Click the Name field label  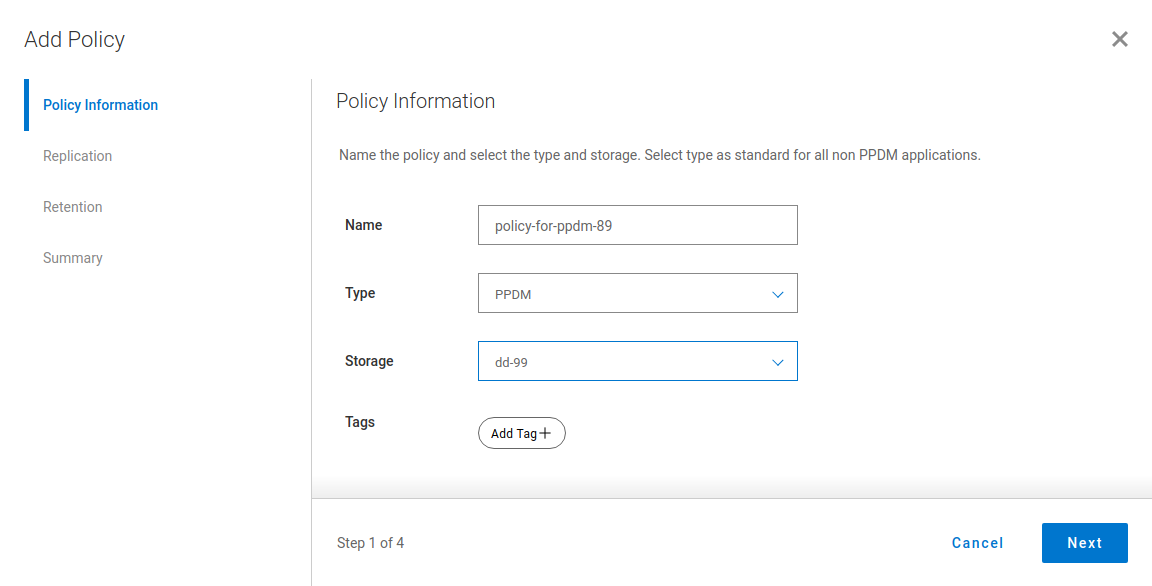[x=363, y=225]
